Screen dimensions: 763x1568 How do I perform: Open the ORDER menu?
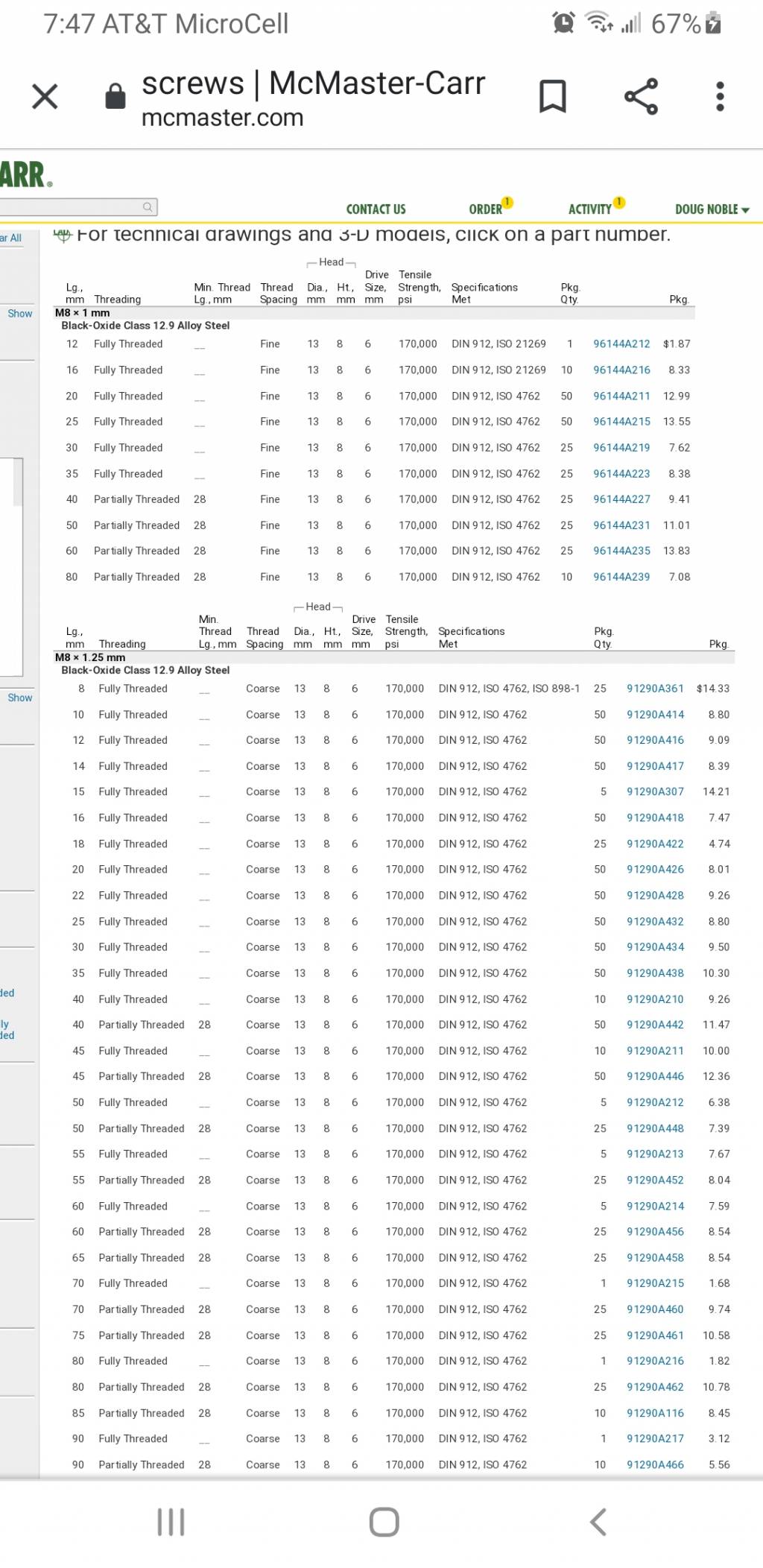(486, 209)
